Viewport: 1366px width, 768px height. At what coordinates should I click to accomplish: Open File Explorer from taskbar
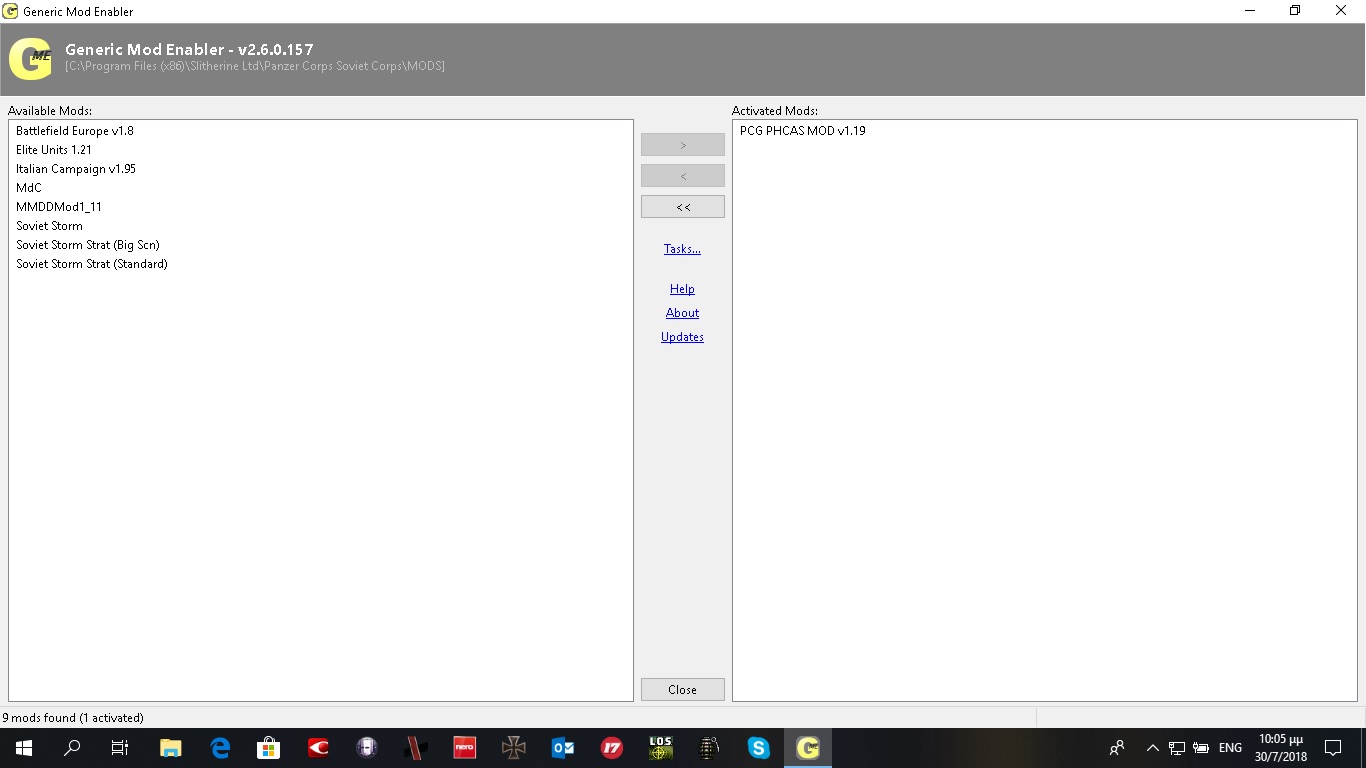tap(171, 748)
